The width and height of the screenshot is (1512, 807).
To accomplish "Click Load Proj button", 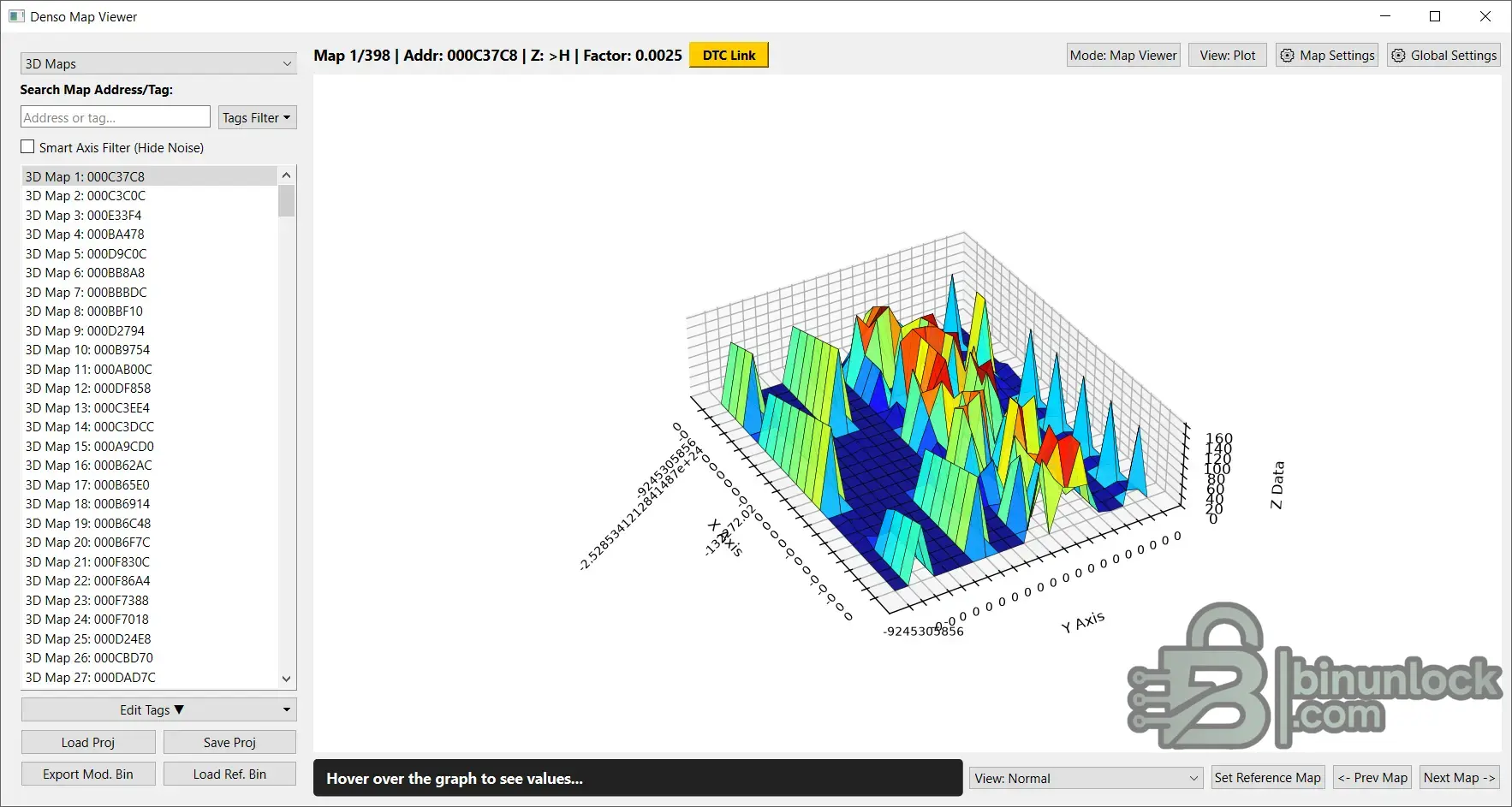I will pyautogui.click(x=88, y=742).
